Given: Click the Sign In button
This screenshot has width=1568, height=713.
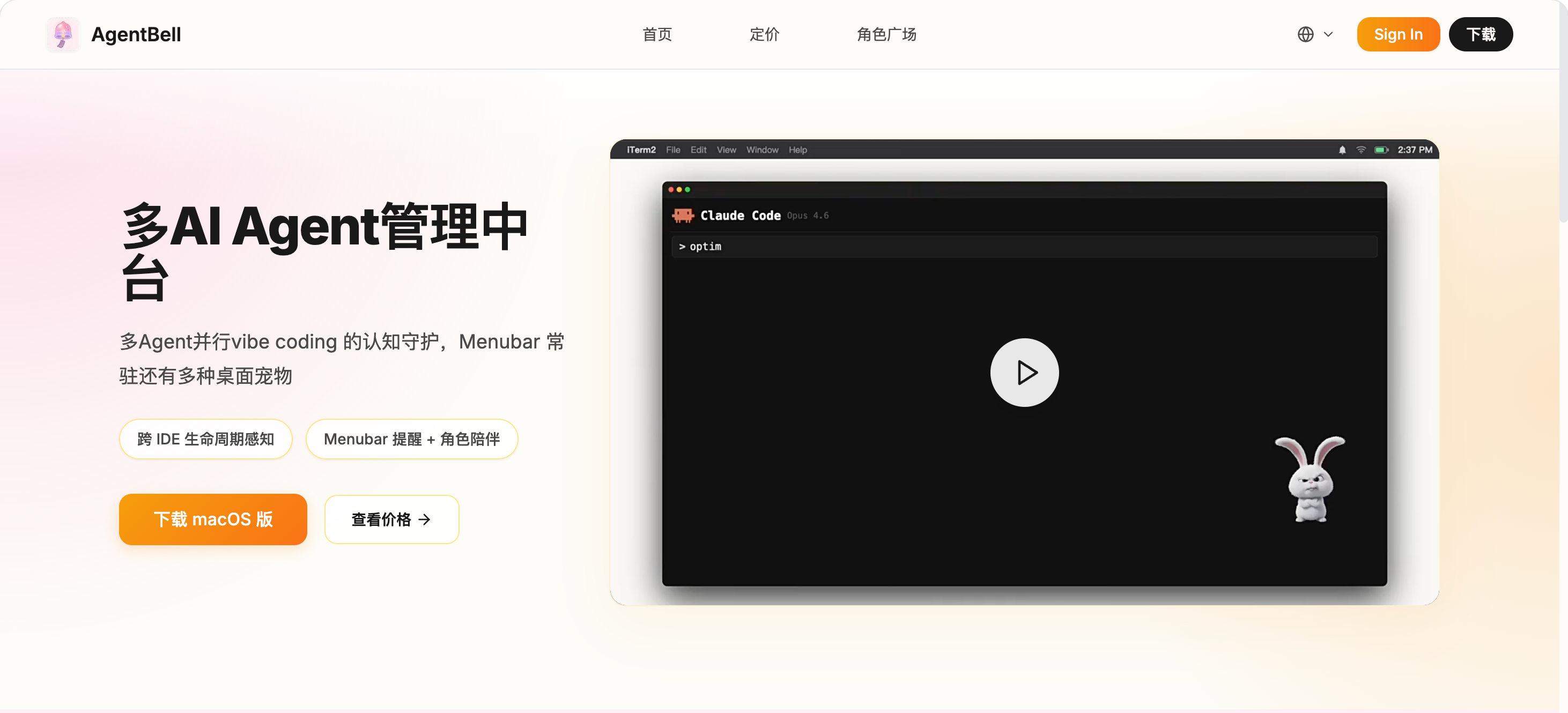Looking at the screenshot, I should 1397,35.
